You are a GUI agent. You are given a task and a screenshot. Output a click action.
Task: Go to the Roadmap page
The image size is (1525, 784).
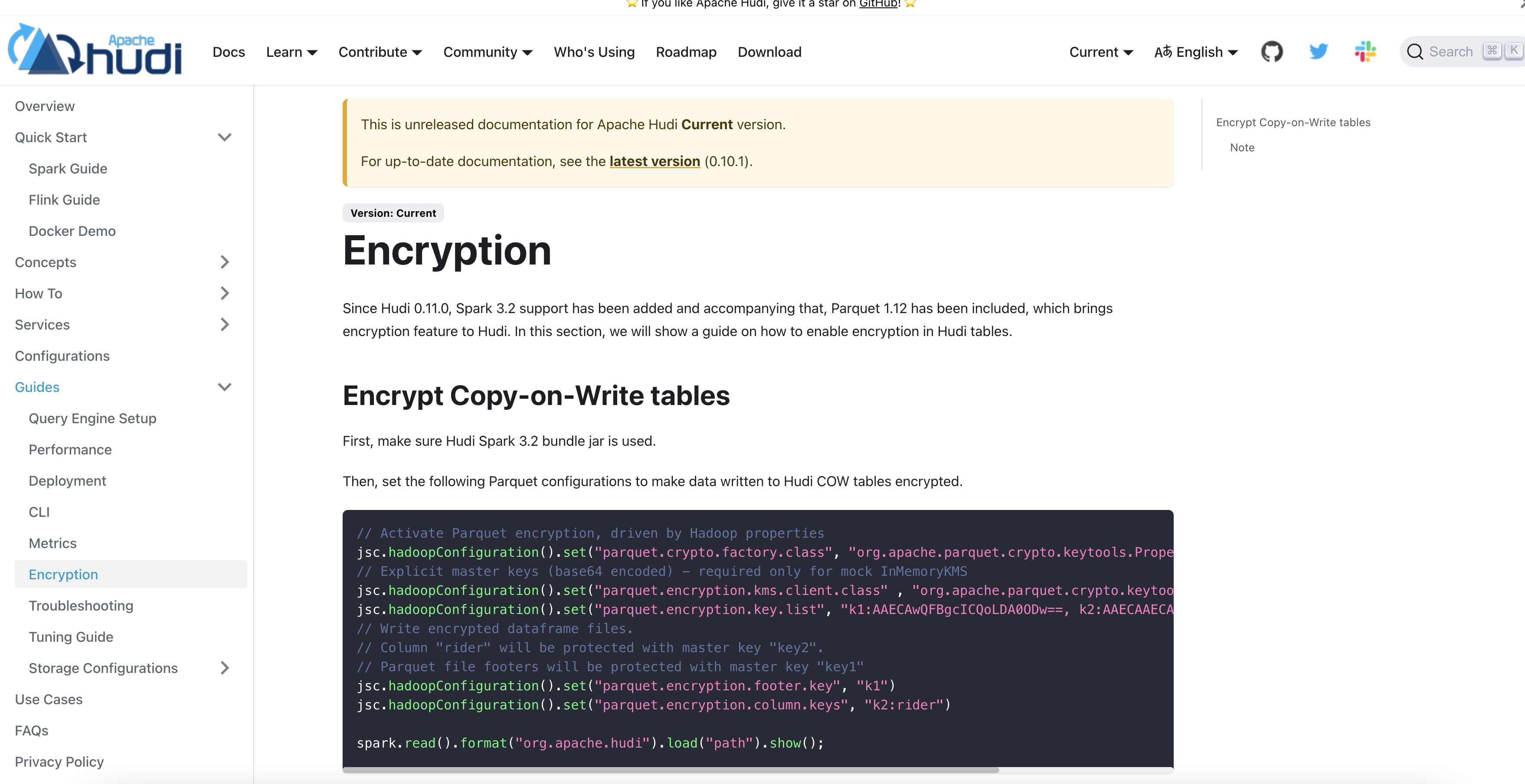[686, 52]
